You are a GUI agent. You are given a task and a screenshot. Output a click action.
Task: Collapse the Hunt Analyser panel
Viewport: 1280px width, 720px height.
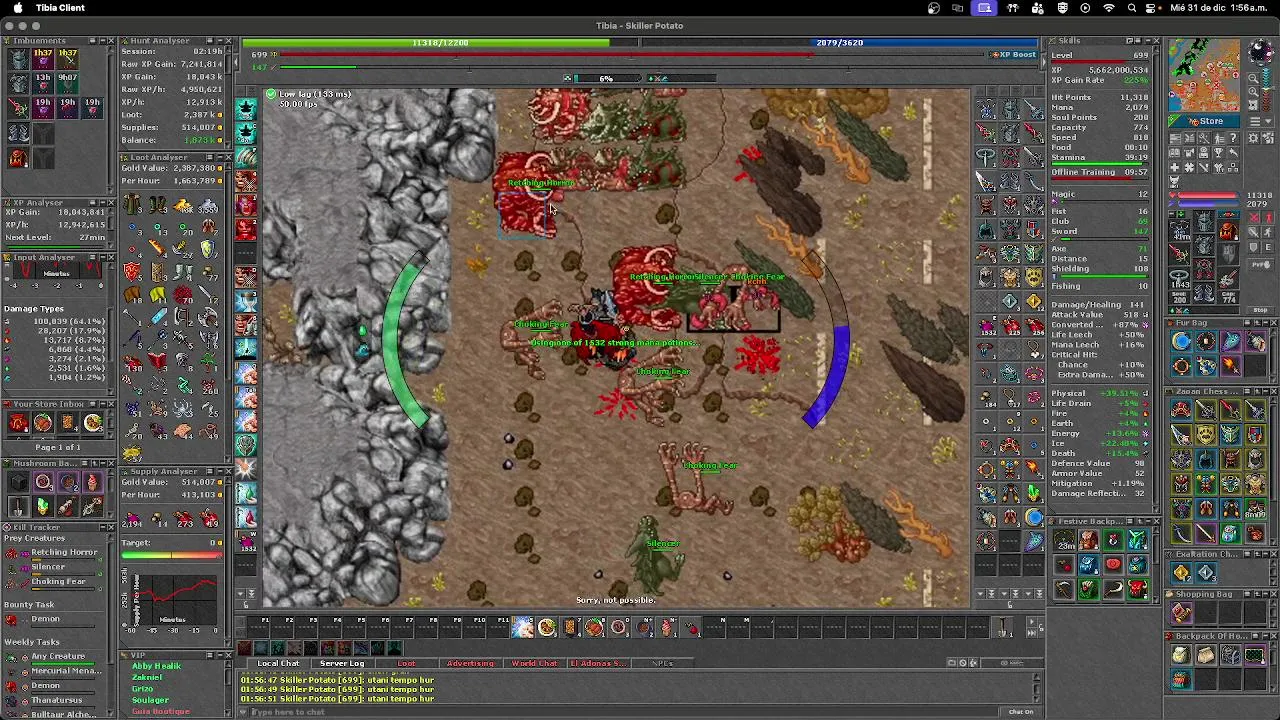click(219, 40)
